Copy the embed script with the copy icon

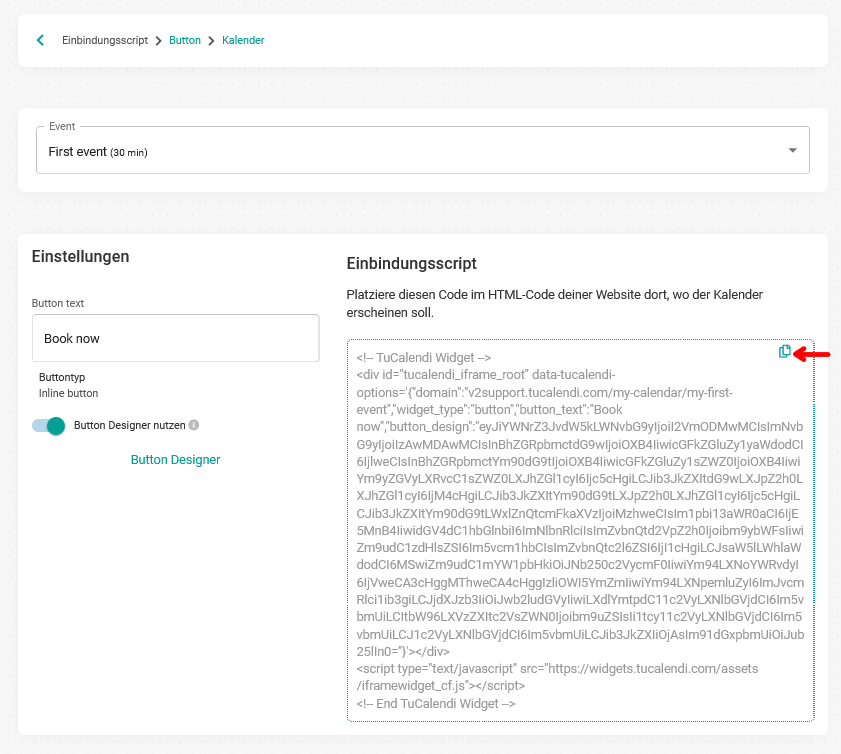784,352
